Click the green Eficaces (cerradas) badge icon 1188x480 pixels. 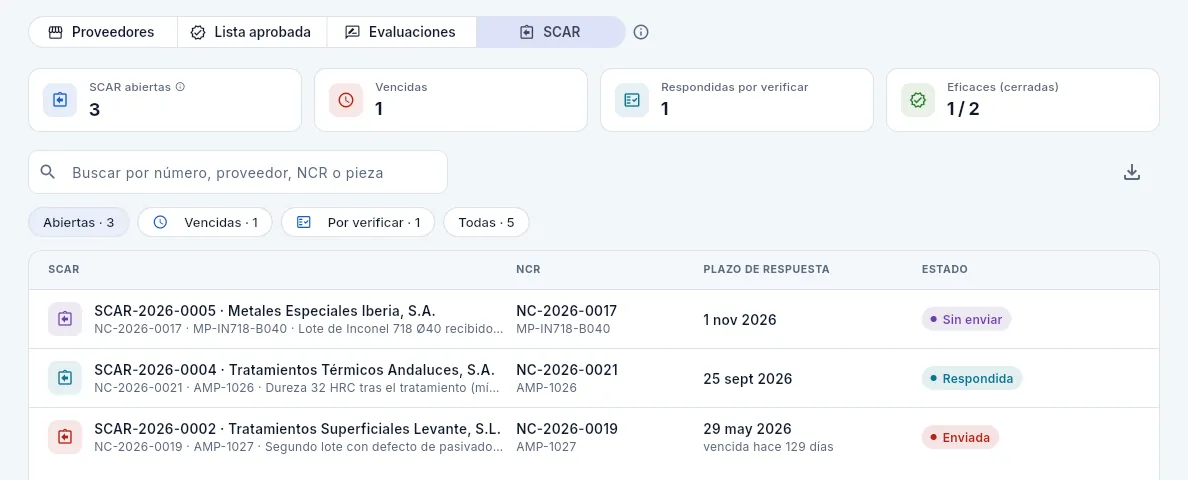pyautogui.click(x=918, y=100)
